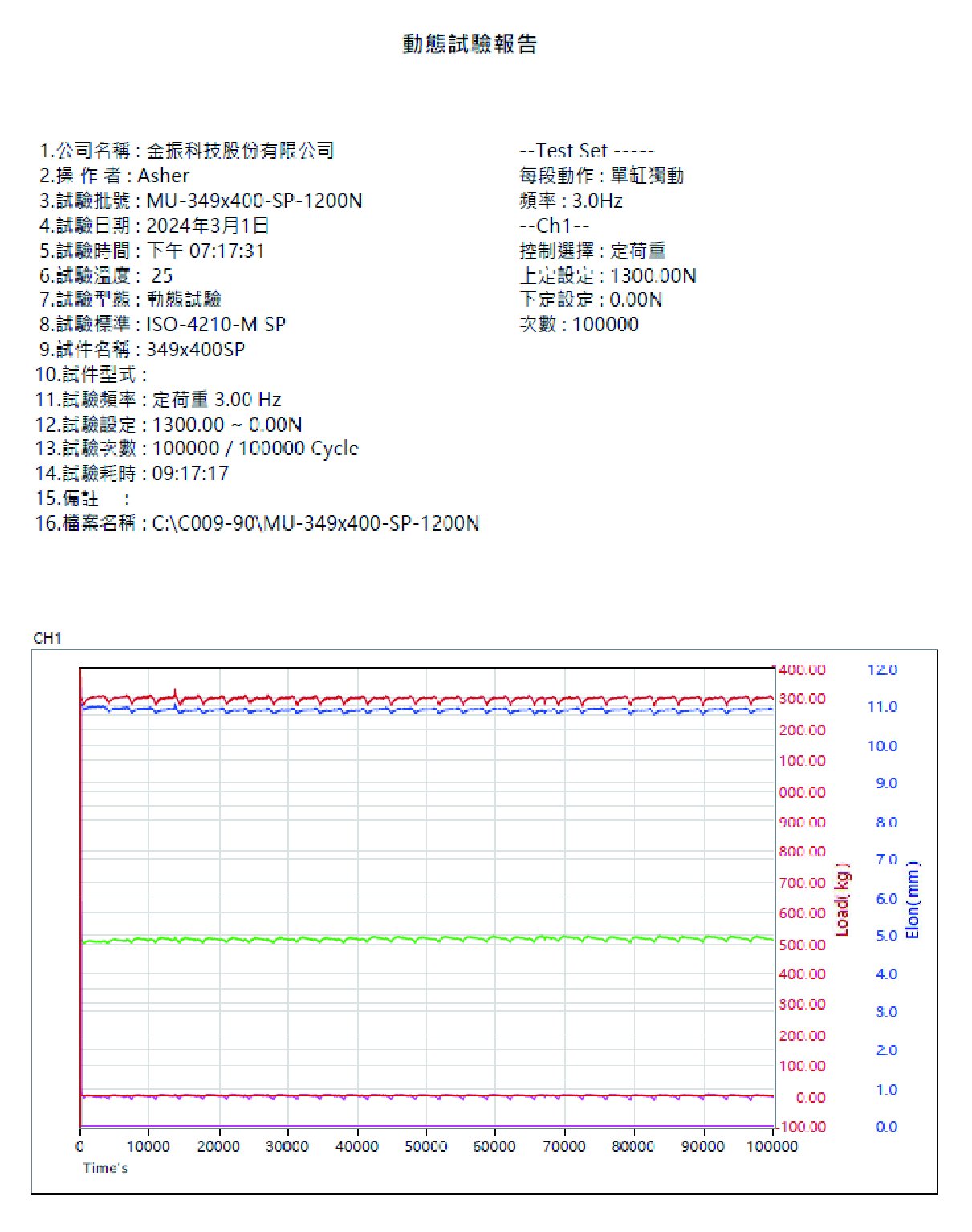Select the company name 全振科技股份有限公司
The height and width of the screenshot is (1232, 972).
[x=240, y=151]
